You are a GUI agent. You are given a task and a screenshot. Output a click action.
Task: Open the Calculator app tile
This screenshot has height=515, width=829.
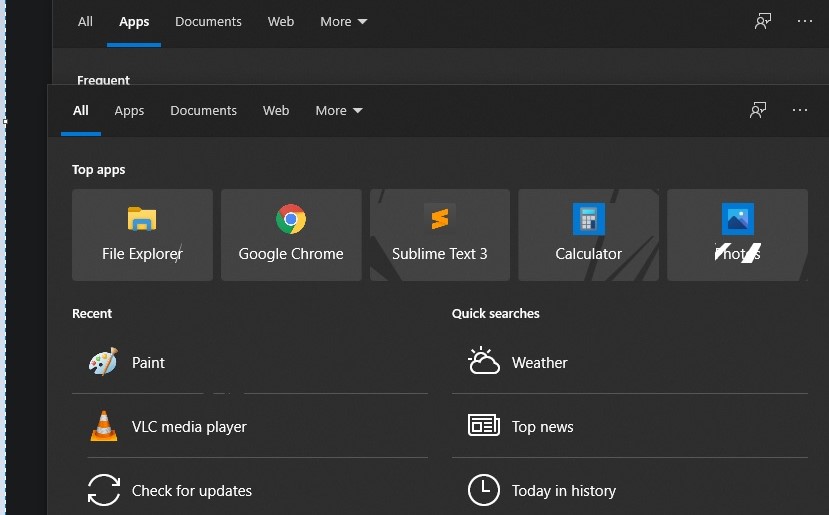pyautogui.click(x=588, y=235)
